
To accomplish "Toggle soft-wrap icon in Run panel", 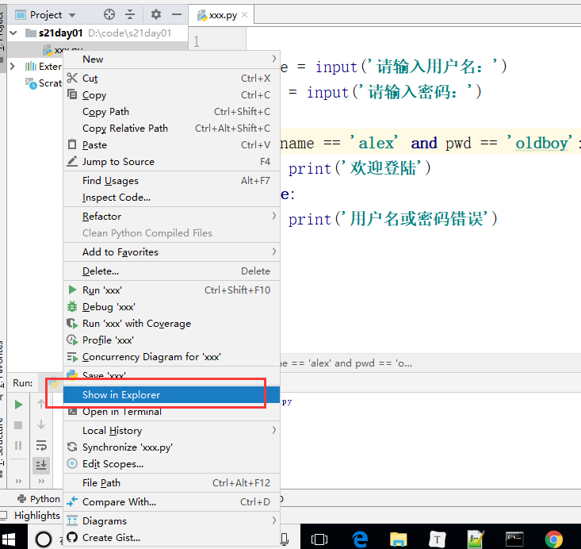I will pyautogui.click(x=41, y=445).
